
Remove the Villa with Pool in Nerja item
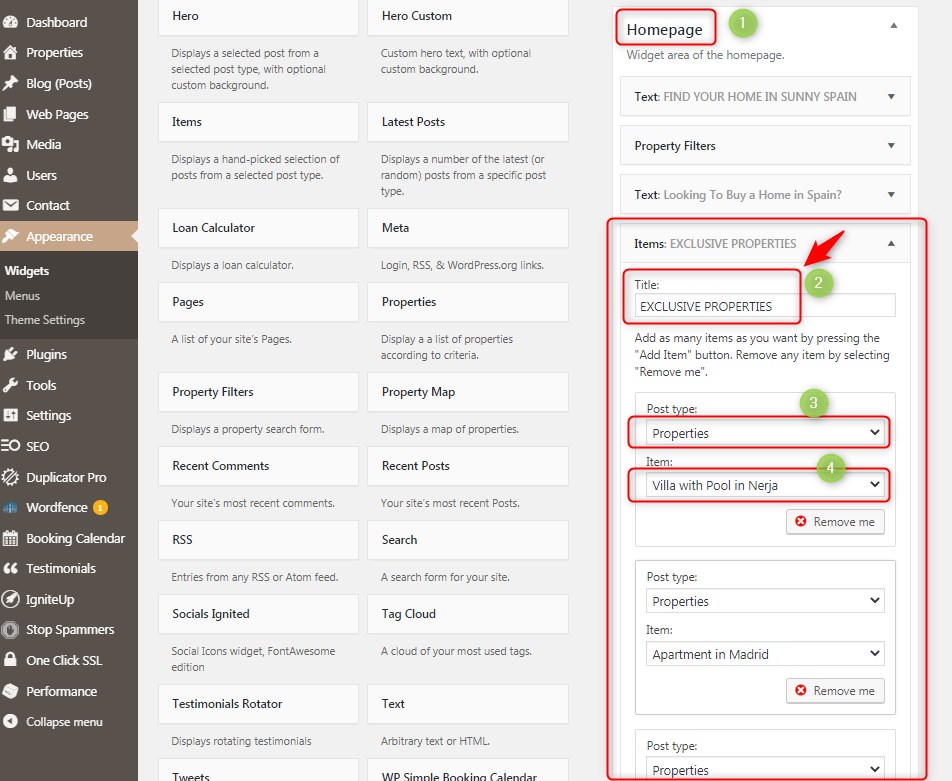(x=835, y=522)
